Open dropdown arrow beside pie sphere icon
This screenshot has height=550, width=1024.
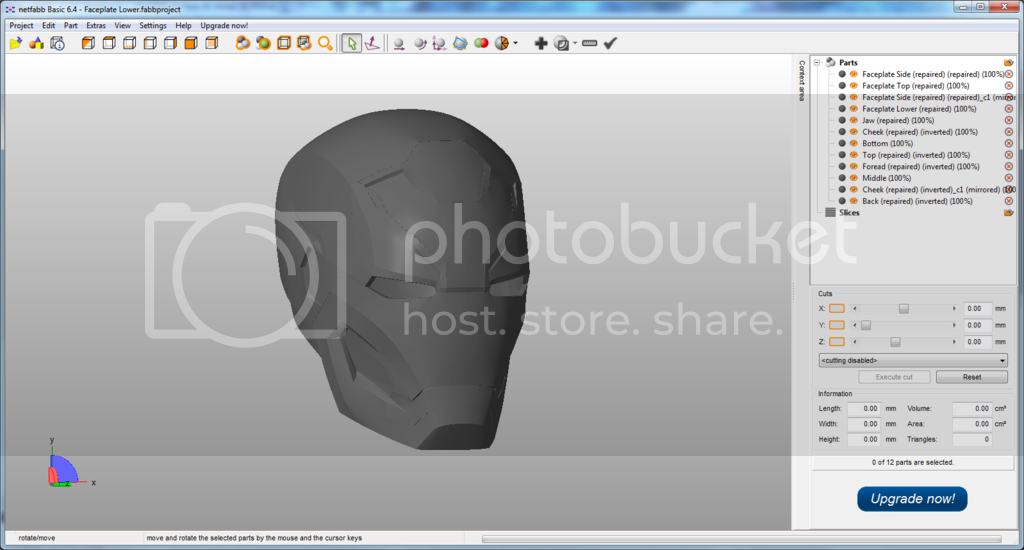[516, 43]
